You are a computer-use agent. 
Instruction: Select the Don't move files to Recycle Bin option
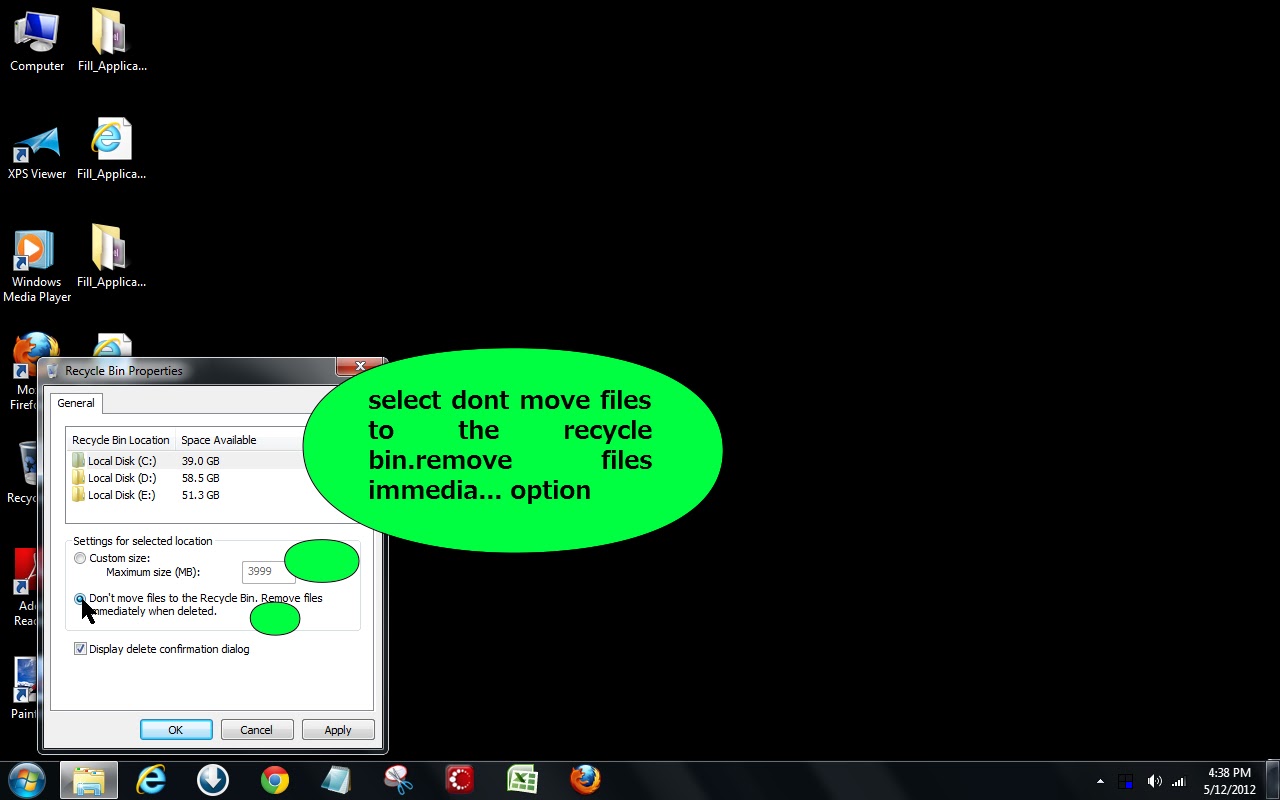click(x=80, y=598)
